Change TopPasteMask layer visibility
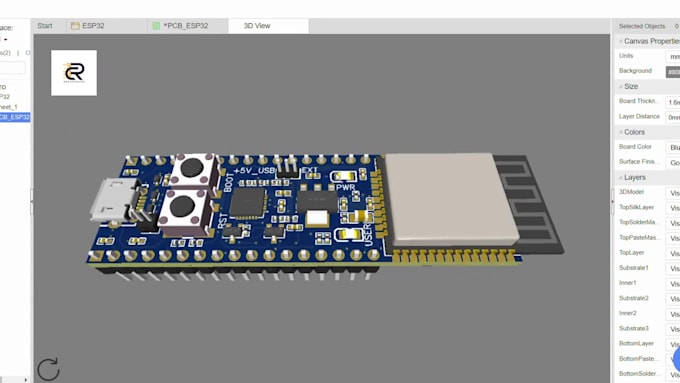The width and height of the screenshot is (680, 383). [673, 239]
